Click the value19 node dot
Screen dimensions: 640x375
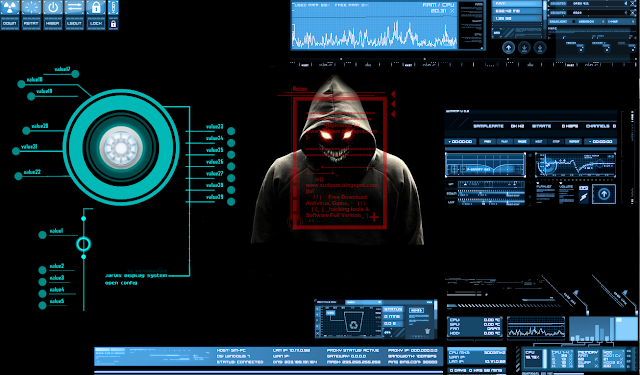31,96
